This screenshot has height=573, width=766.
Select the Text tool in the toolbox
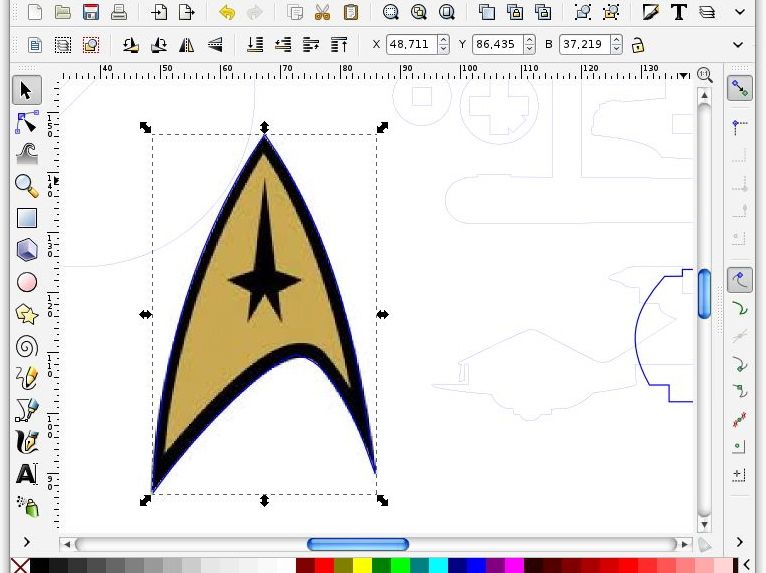pos(27,474)
